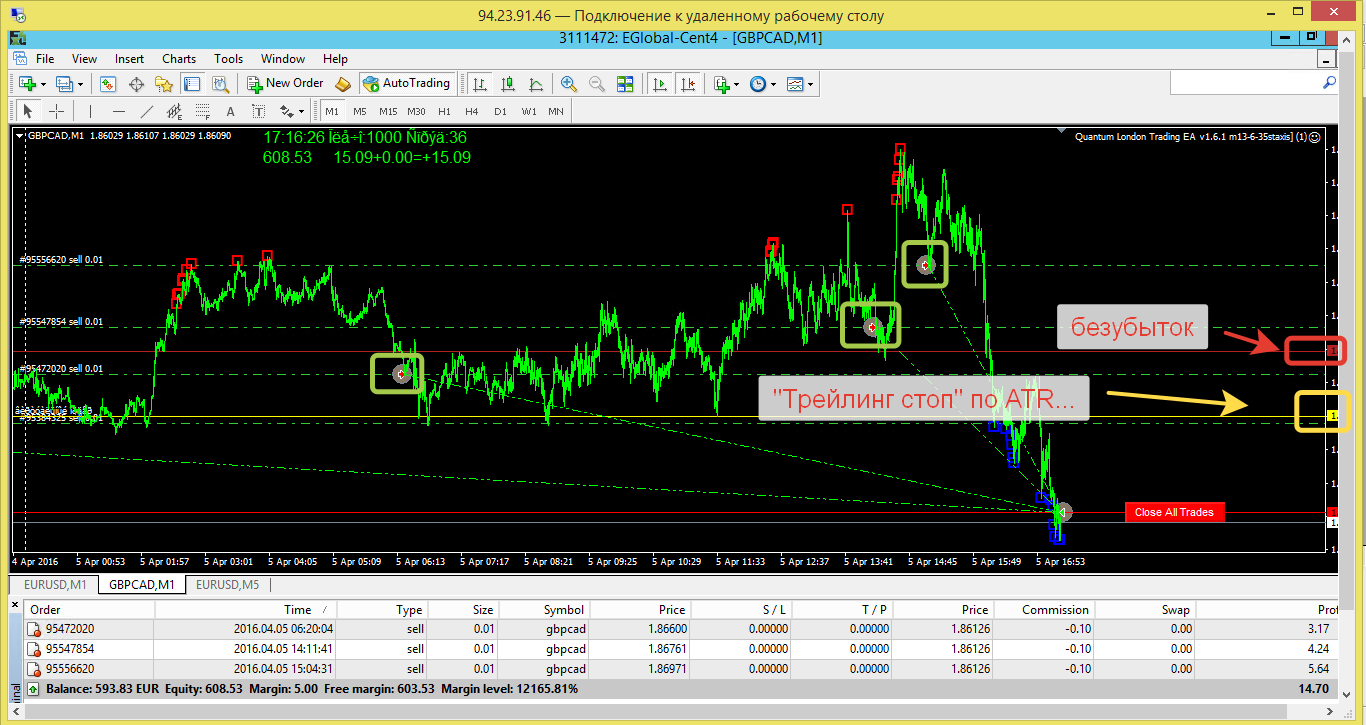Viewport: 1366px width, 725px height.
Task: Open the Data Window crosshair icon
Action: 136,84
